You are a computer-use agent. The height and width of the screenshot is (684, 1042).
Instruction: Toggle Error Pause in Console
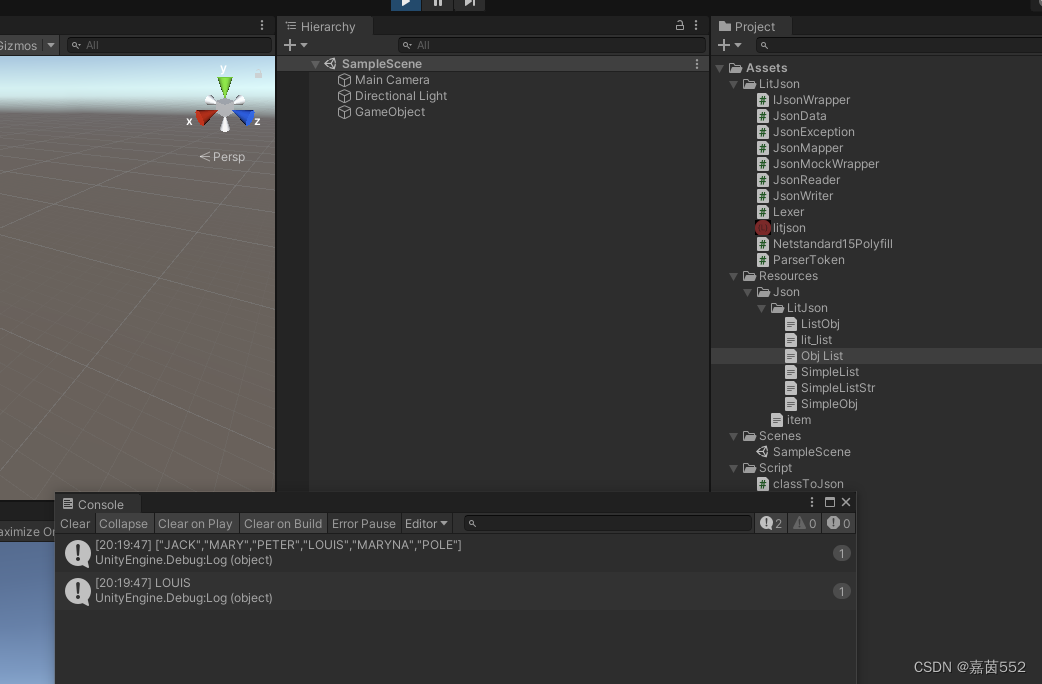pyautogui.click(x=364, y=524)
